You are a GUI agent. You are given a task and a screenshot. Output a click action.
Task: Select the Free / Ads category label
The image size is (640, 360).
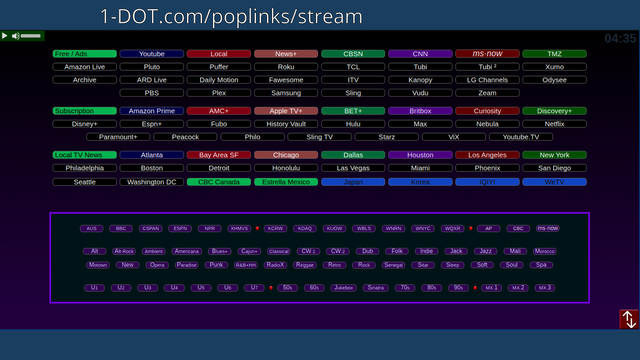tap(84, 54)
